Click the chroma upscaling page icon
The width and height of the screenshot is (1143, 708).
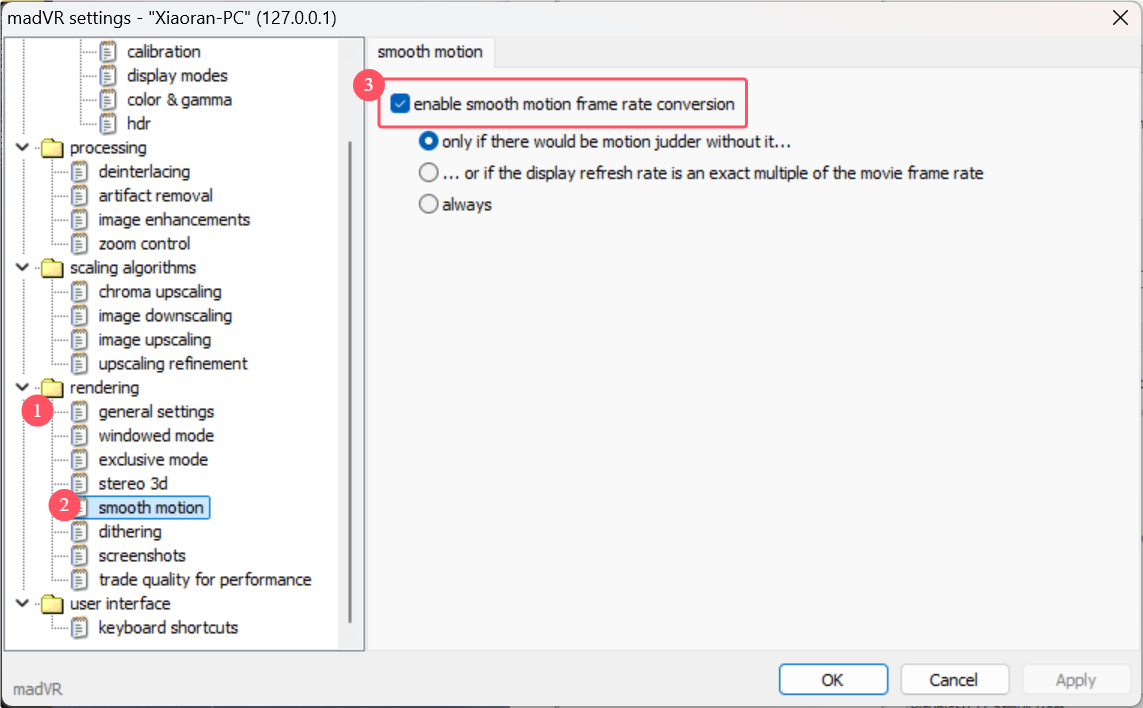coord(80,292)
